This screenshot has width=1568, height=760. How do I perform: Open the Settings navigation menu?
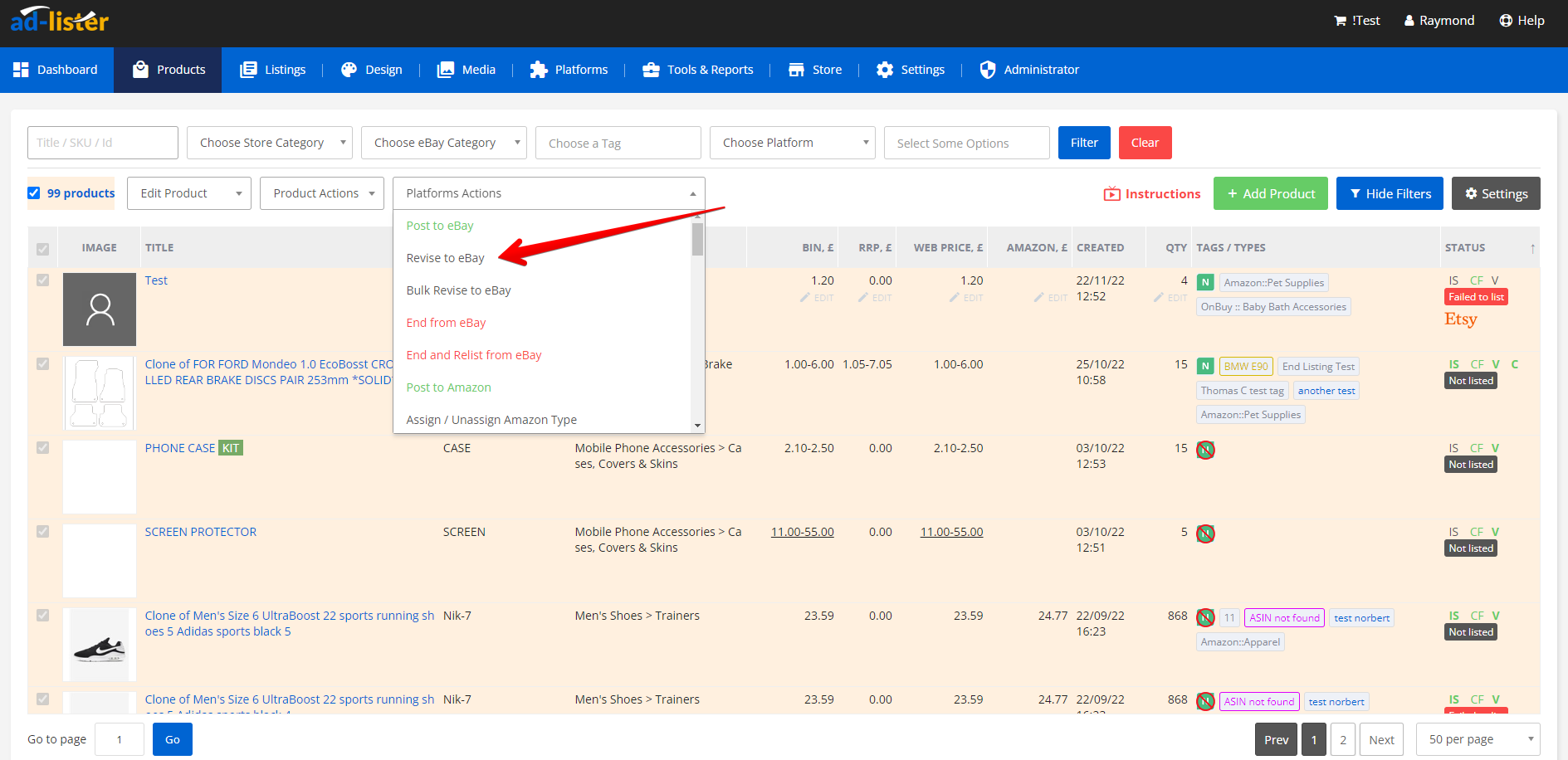(x=910, y=70)
